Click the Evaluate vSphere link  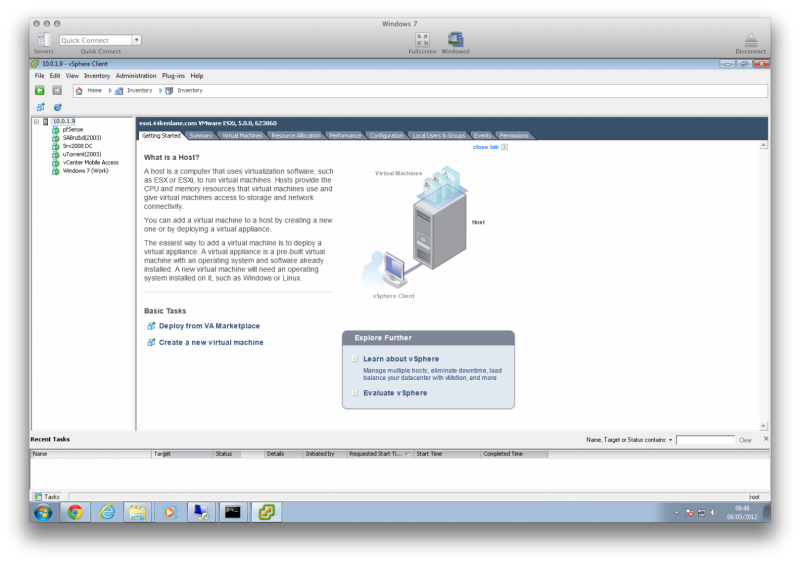point(395,393)
